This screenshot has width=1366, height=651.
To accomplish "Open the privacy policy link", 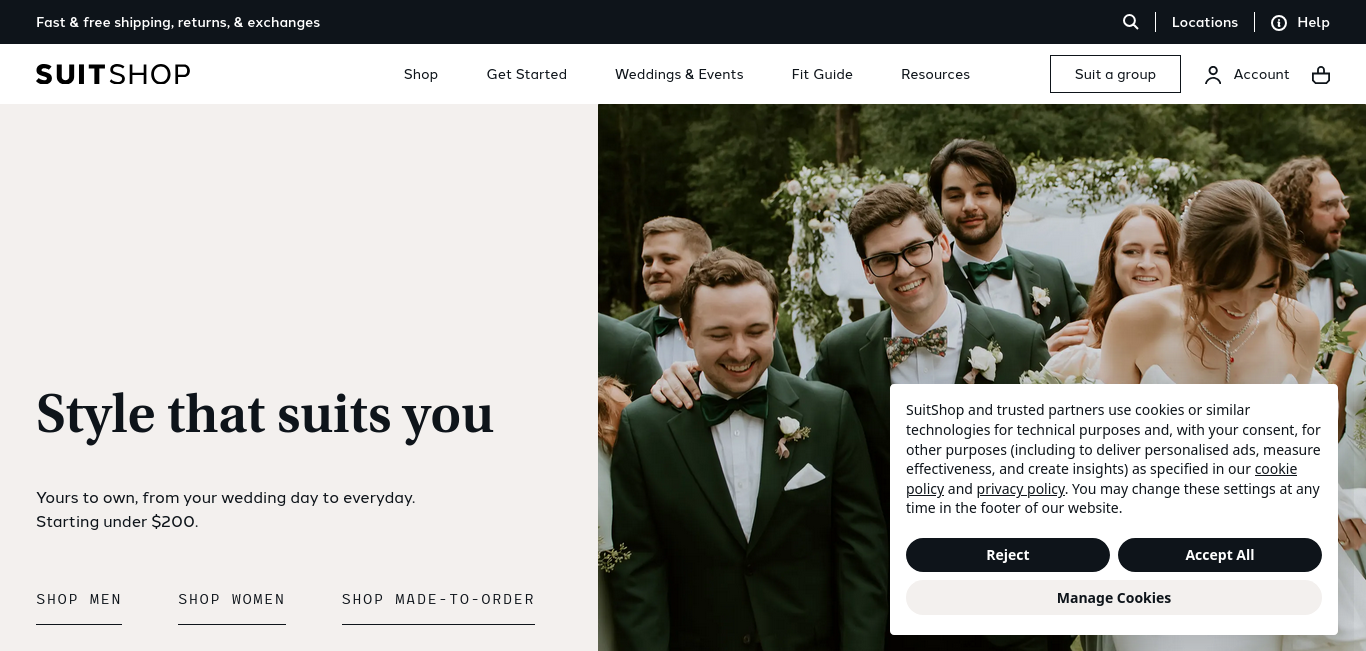I will click(x=1020, y=489).
